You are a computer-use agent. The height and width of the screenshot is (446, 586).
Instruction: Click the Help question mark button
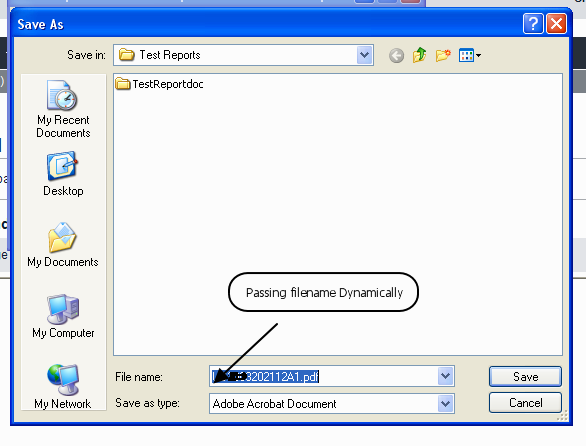(x=533, y=24)
